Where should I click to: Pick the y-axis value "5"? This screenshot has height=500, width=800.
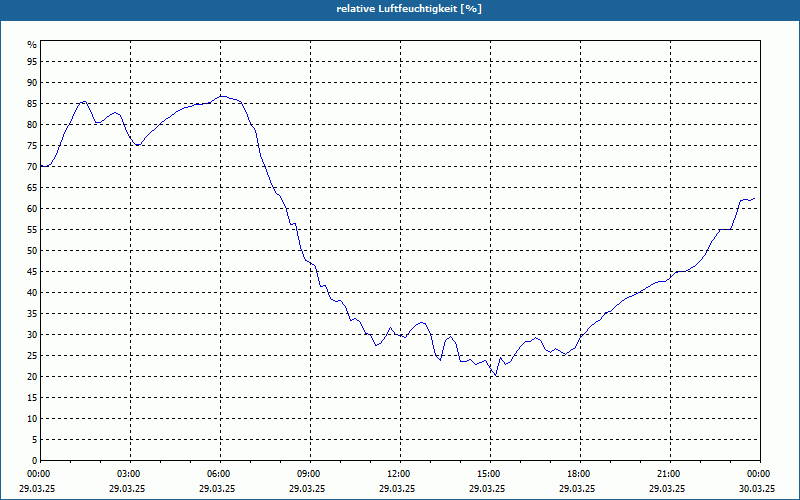point(35,440)
